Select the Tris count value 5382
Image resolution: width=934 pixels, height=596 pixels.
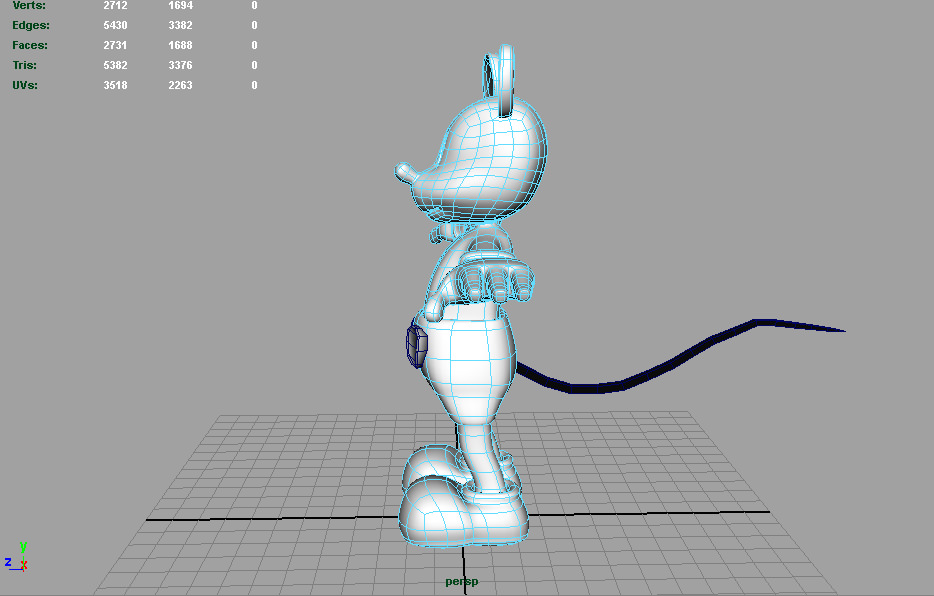click(116, 65)
